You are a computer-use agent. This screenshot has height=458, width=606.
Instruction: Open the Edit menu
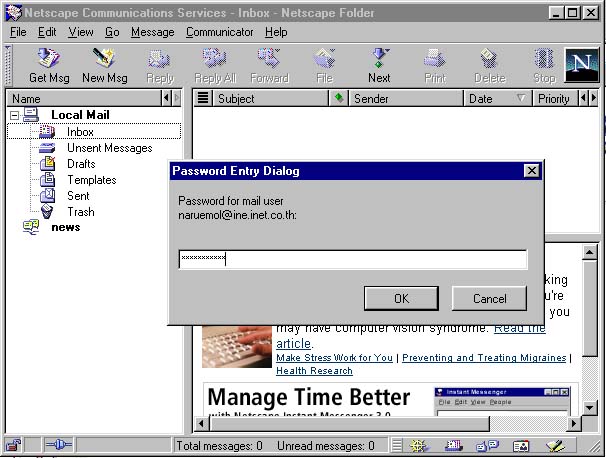click(47, 32)
